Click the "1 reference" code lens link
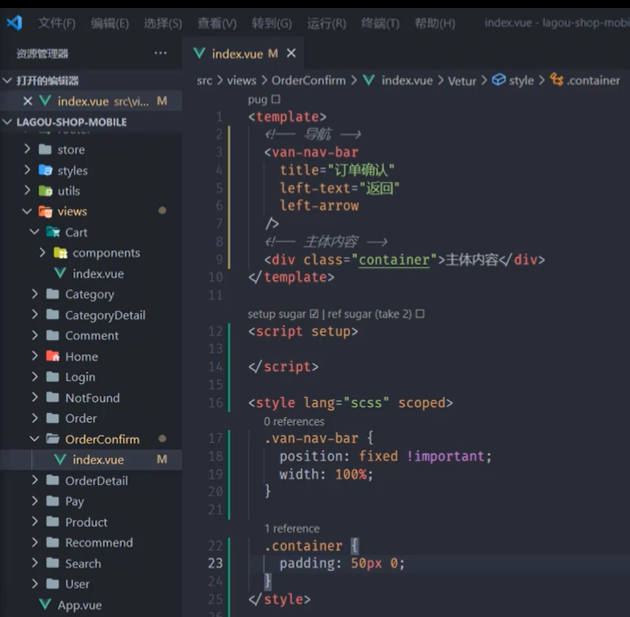The image size is (630, 617). tap(292, 528)
